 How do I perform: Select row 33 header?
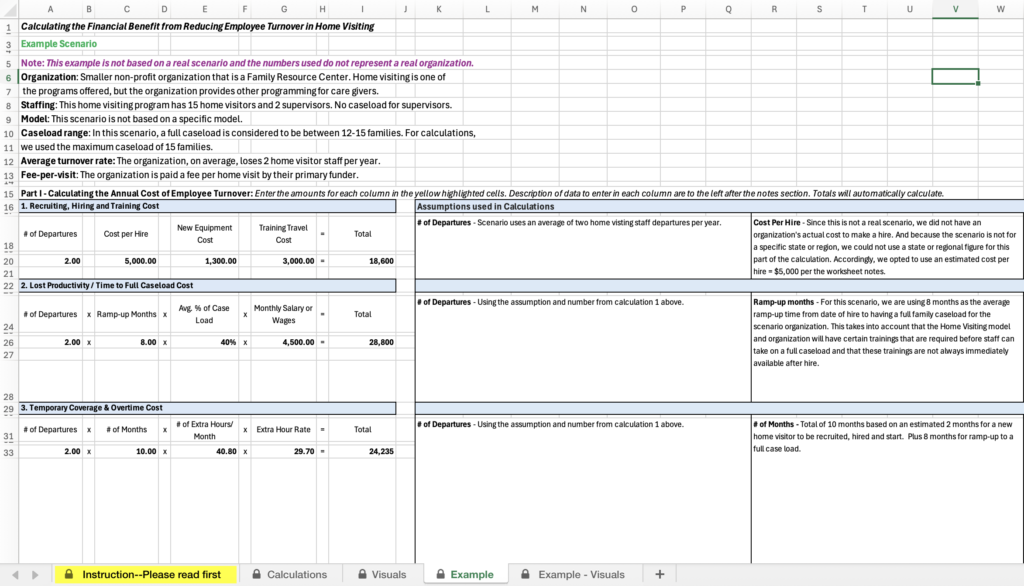8,452
